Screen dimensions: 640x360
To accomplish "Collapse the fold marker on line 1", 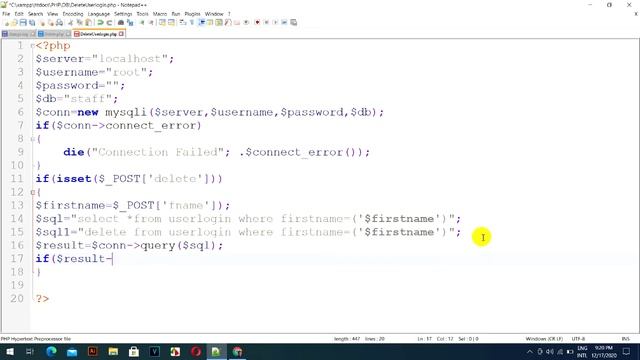I will (x=33, y=46).
